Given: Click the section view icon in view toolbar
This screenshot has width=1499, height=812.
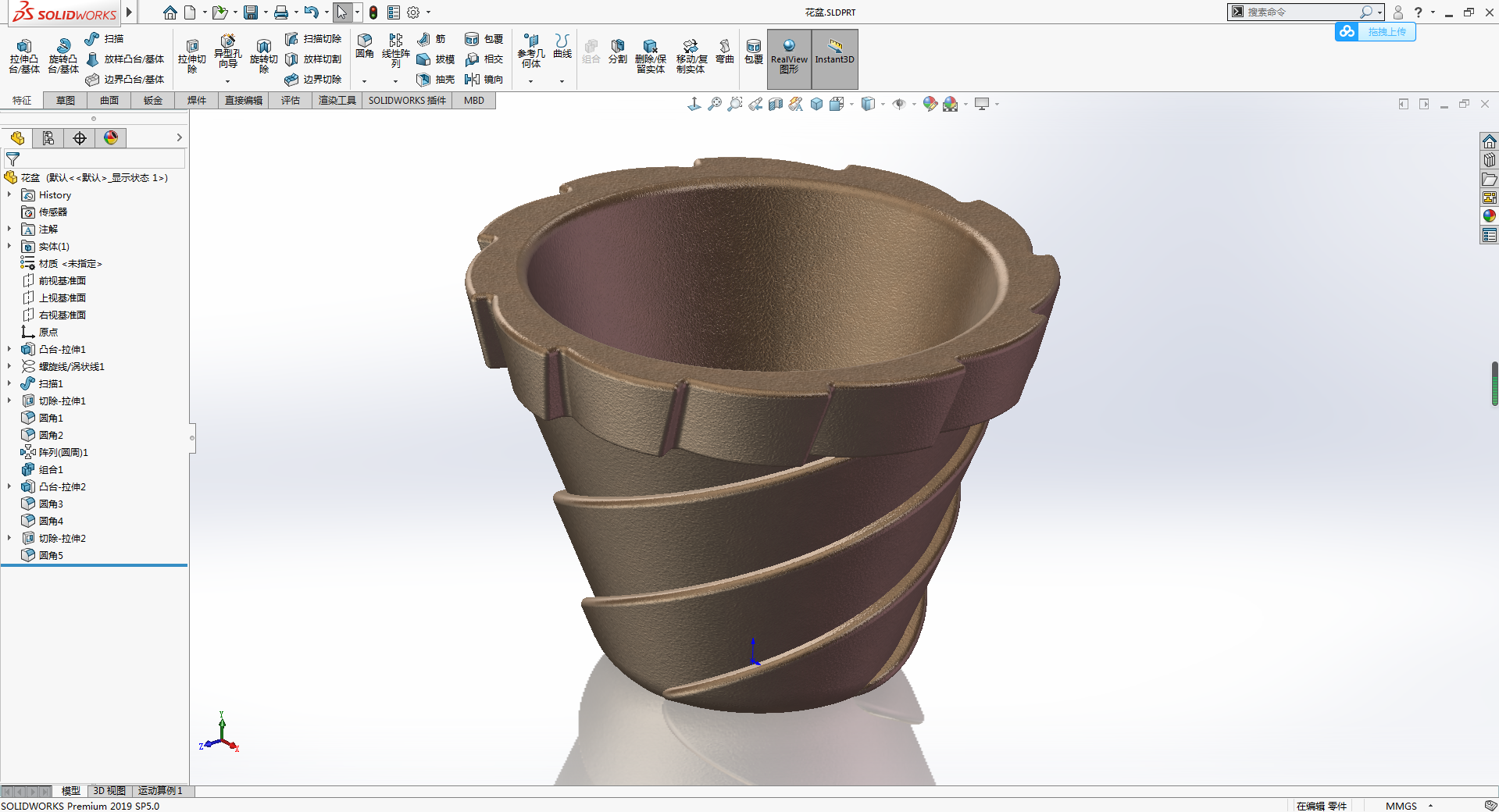Looking at the screenshot, I should [x=776, y=104].
